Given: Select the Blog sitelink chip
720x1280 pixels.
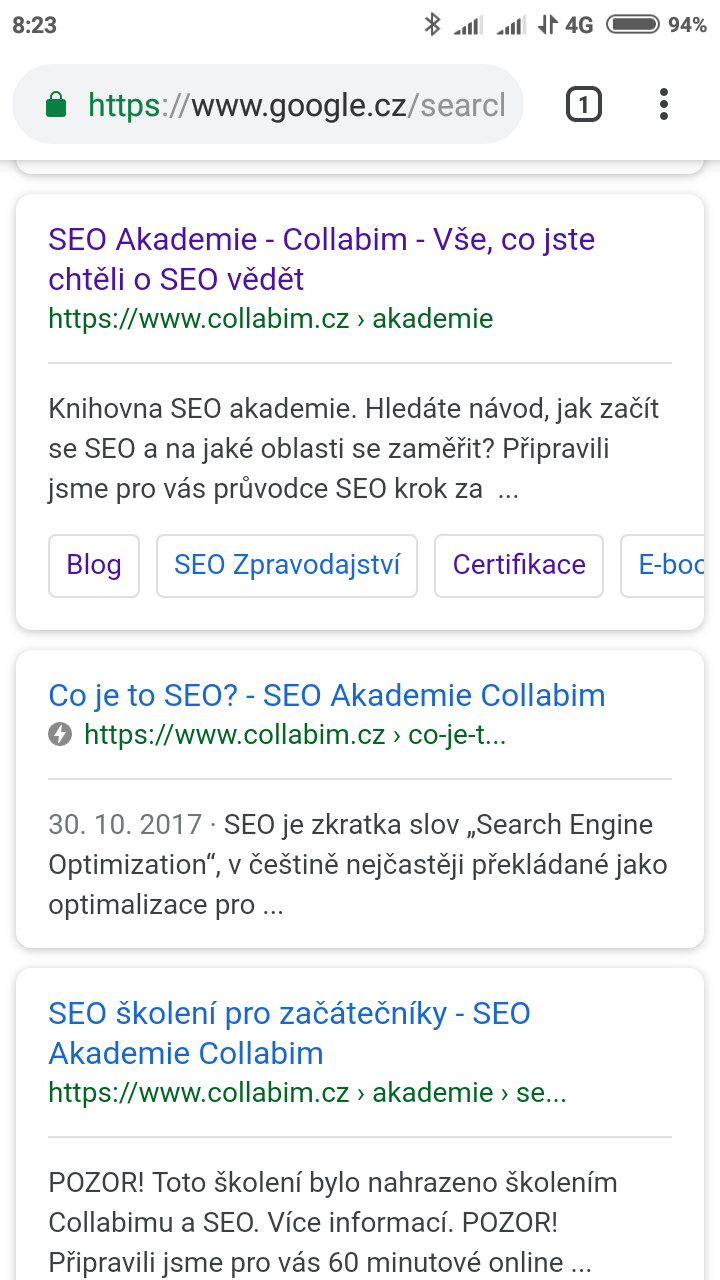Looking at the screenshot, I should tap(94, 565).
